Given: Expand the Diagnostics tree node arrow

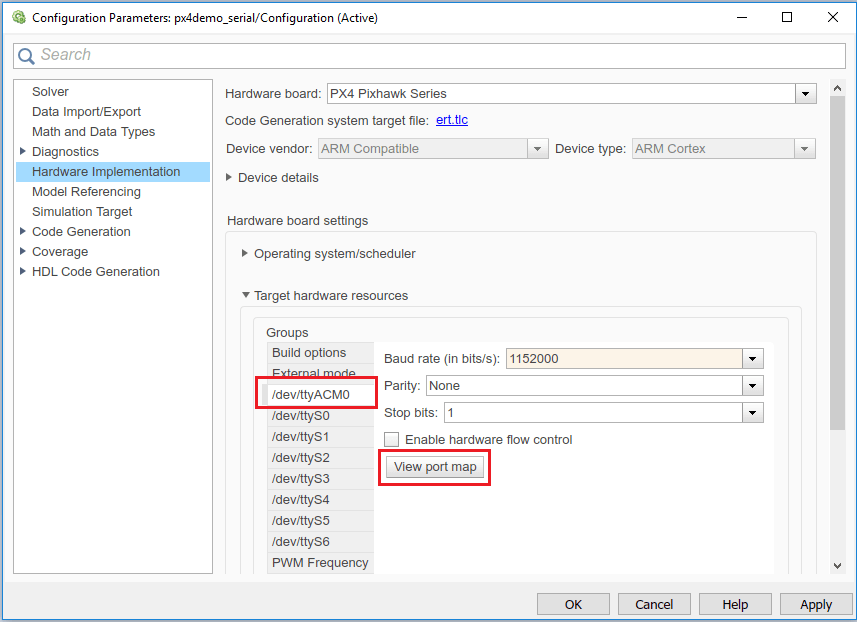Looking at the screenshot, I should click(x=22, y=151).
